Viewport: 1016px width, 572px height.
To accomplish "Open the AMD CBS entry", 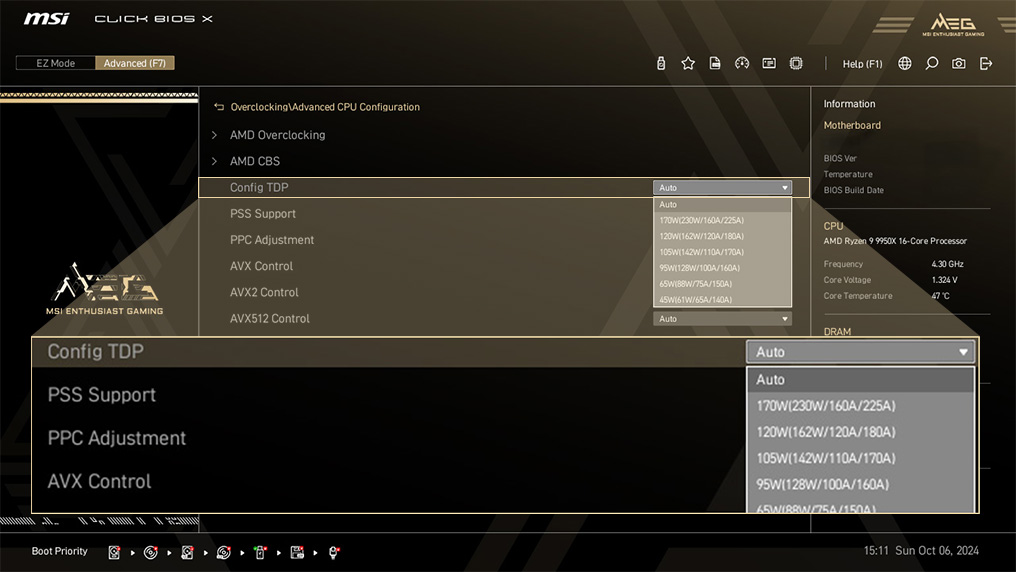I will pyautogui.click(x=255, y=161).
